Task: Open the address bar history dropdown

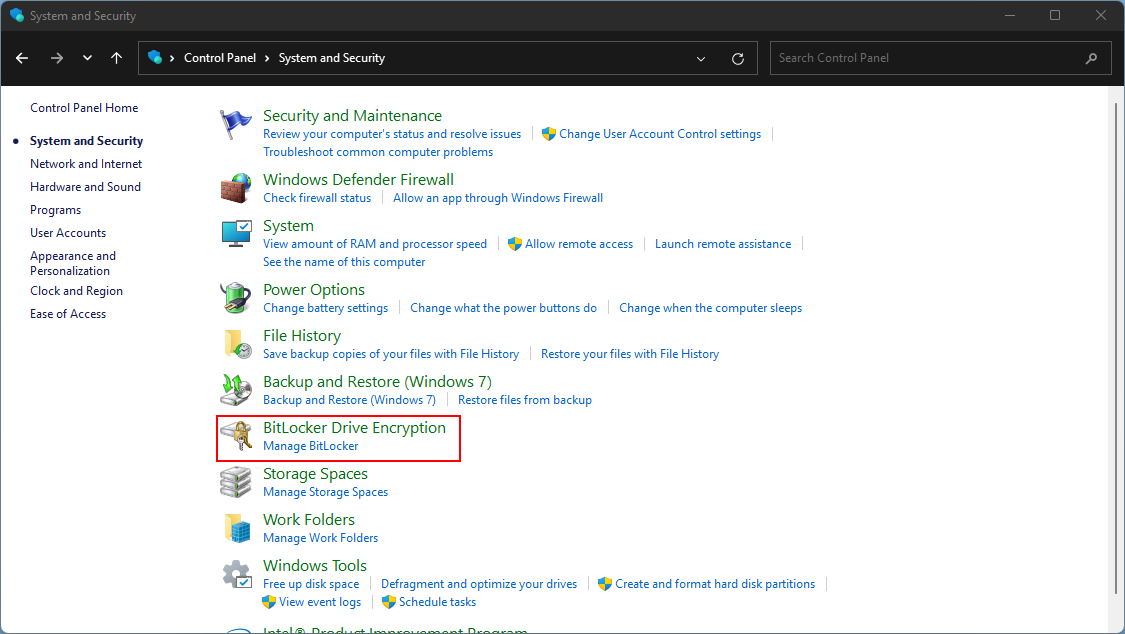Action: tap(700, 58)
